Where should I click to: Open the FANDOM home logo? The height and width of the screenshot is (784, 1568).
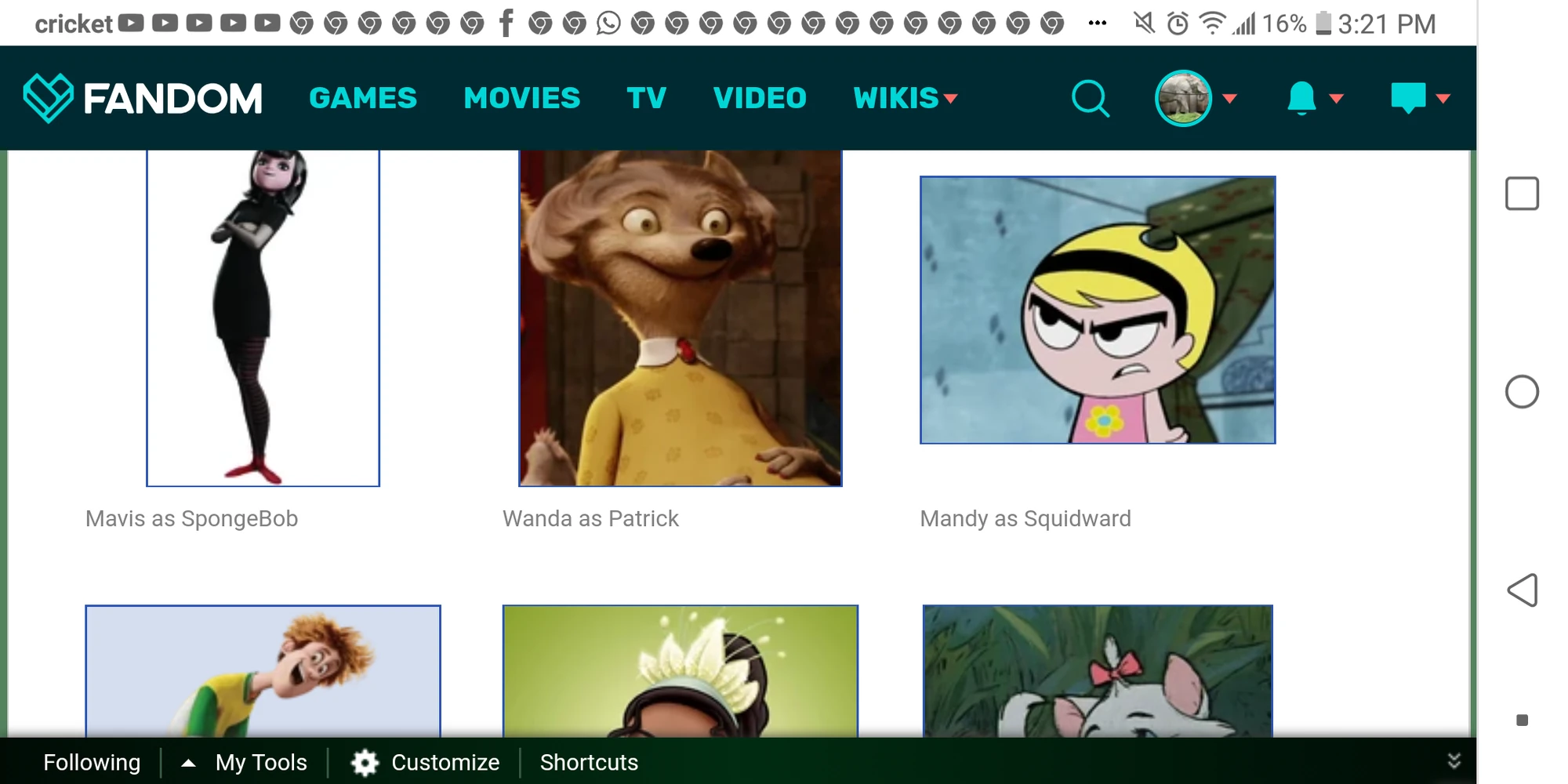(x=145, y=97)
